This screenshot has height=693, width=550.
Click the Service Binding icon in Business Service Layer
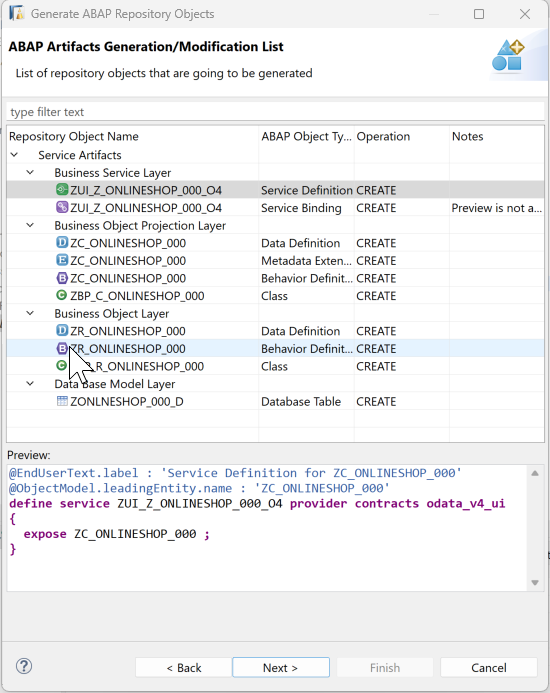pyautogui.click(x=62, y=207)
